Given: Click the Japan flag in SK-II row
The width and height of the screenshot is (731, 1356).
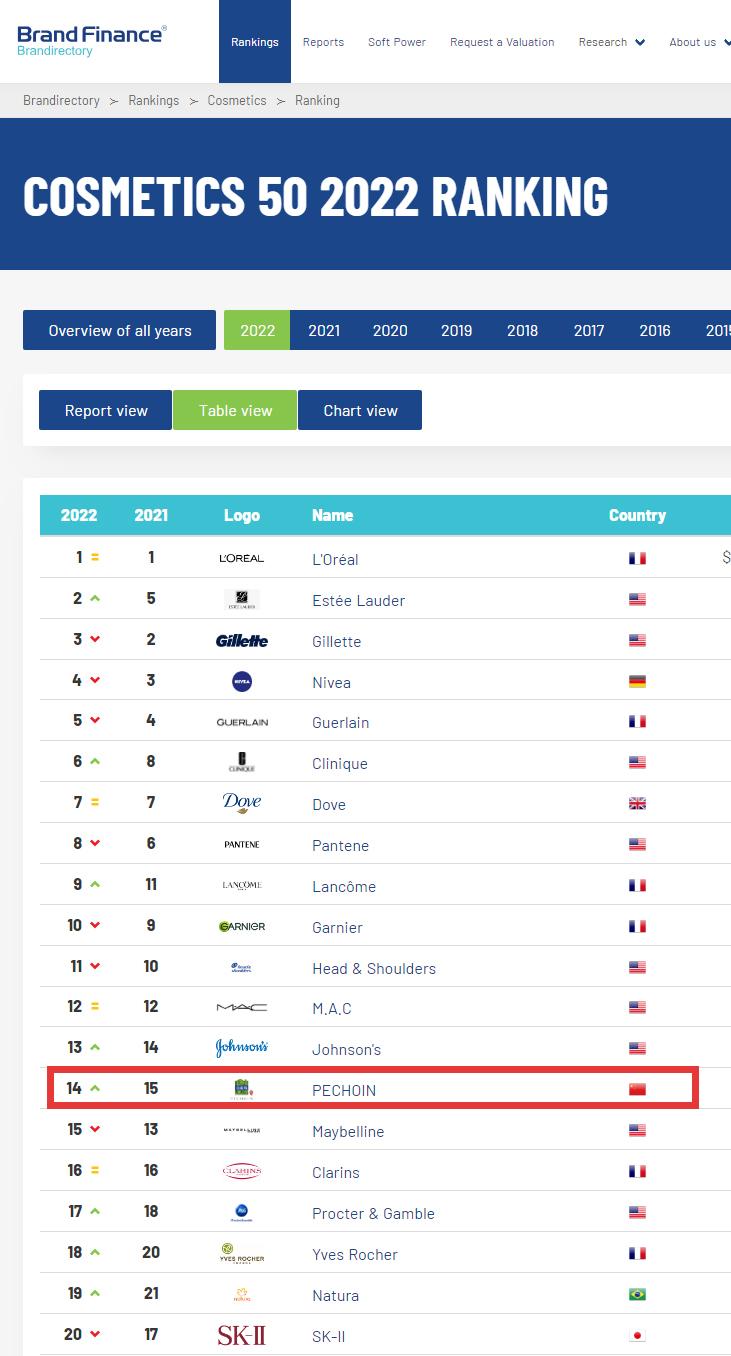Looking at the screenshot, I should pos(637,1335).
